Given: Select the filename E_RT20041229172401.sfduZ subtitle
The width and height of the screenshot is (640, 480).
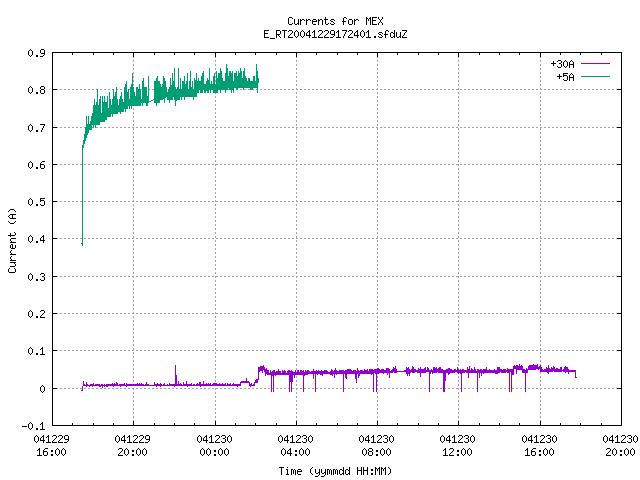Looking at the screenshot, I should (335, 34).
